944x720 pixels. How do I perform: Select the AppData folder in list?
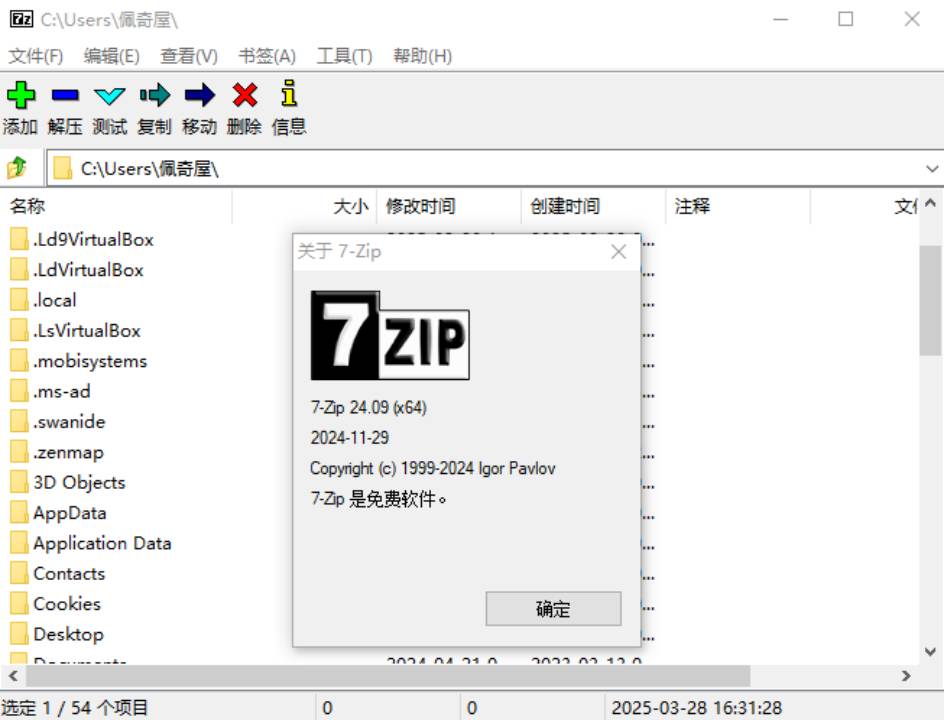tap(69, 513)
